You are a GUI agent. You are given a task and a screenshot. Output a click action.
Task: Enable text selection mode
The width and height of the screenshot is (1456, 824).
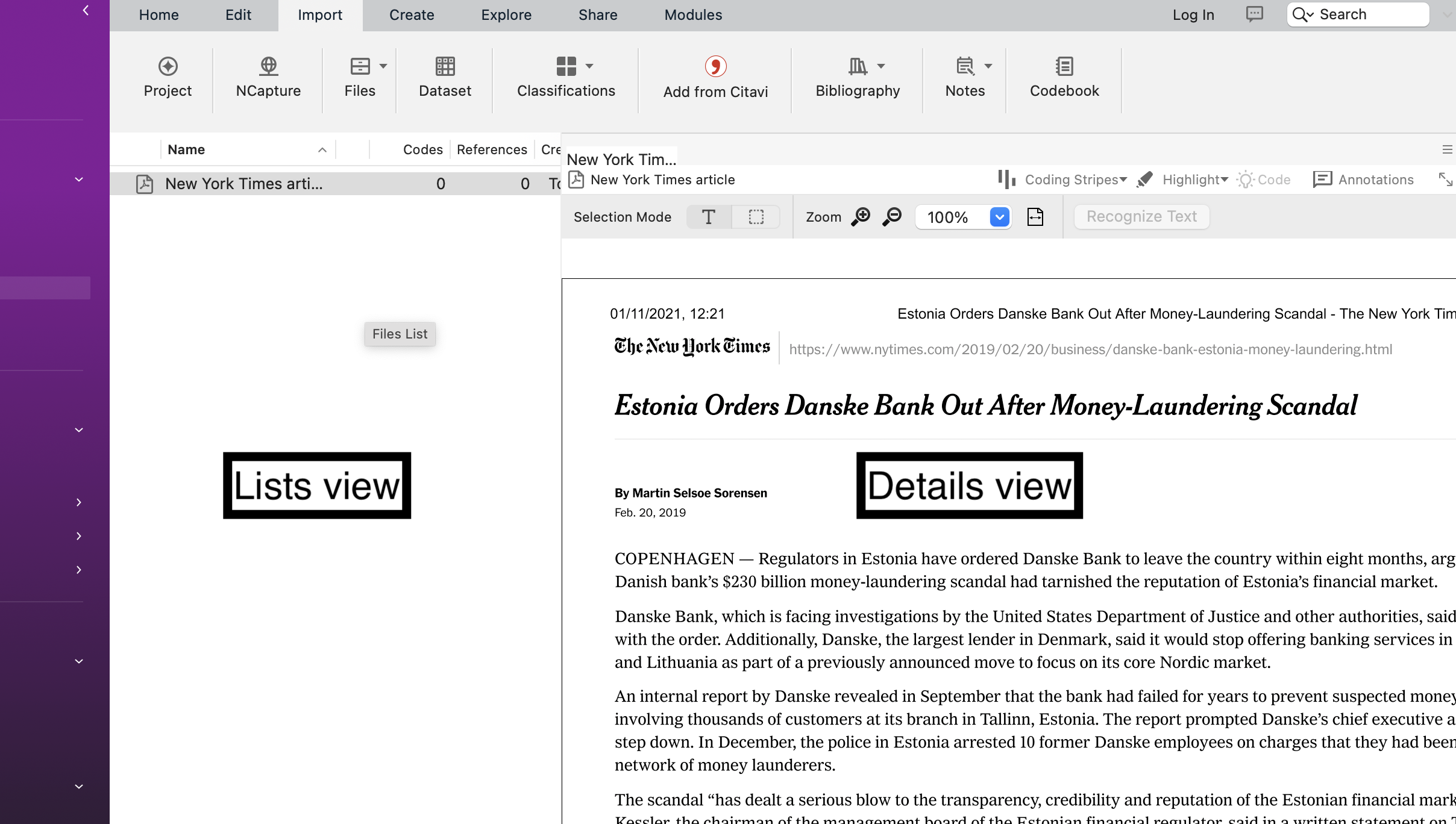pos(709,217)
